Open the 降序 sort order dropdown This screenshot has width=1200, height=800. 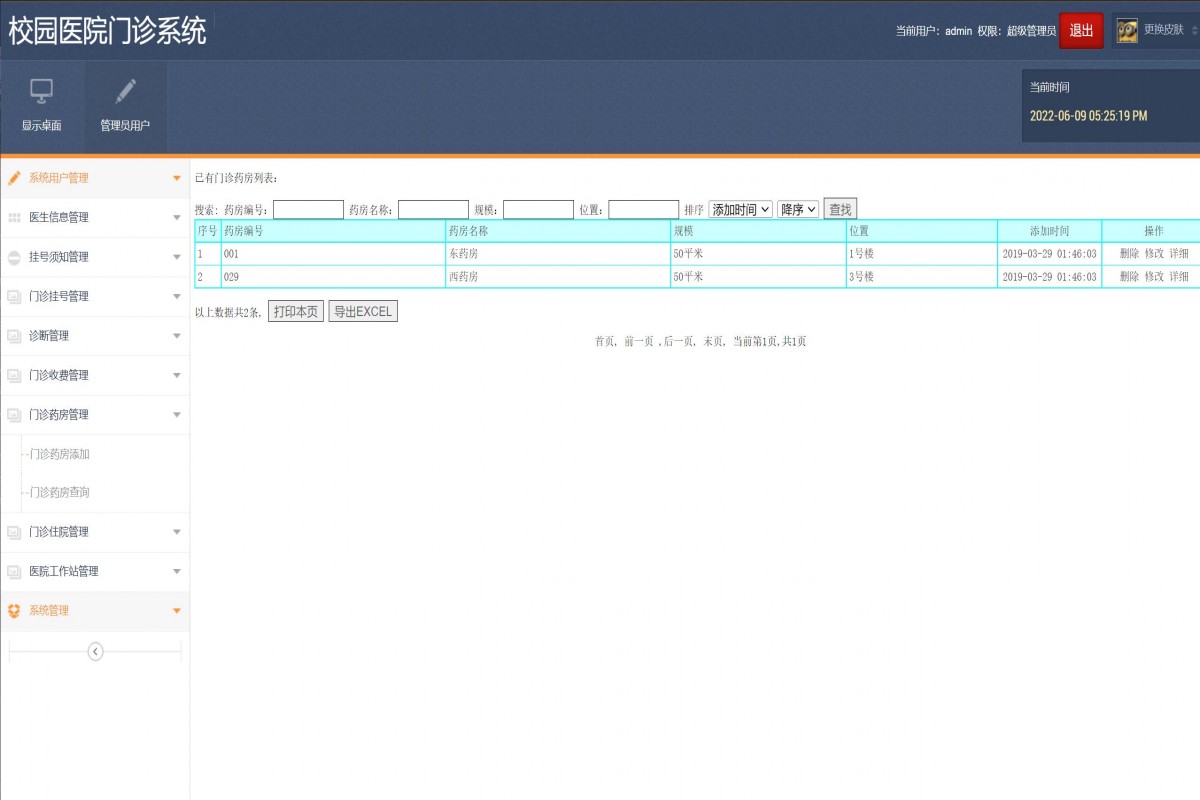tap(797, 210)
